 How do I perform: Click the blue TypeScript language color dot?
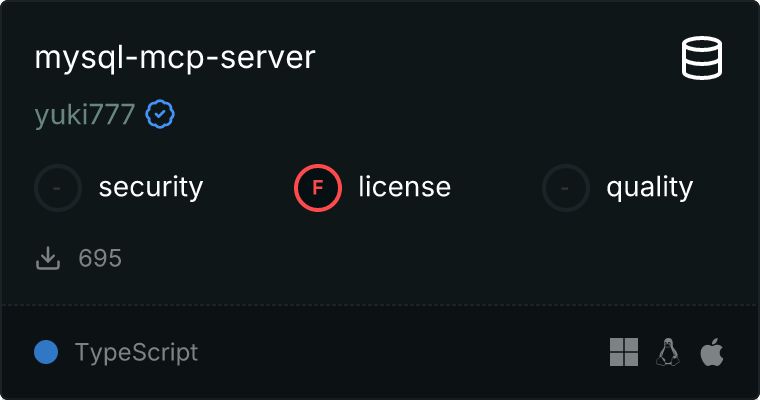(46, 352)
